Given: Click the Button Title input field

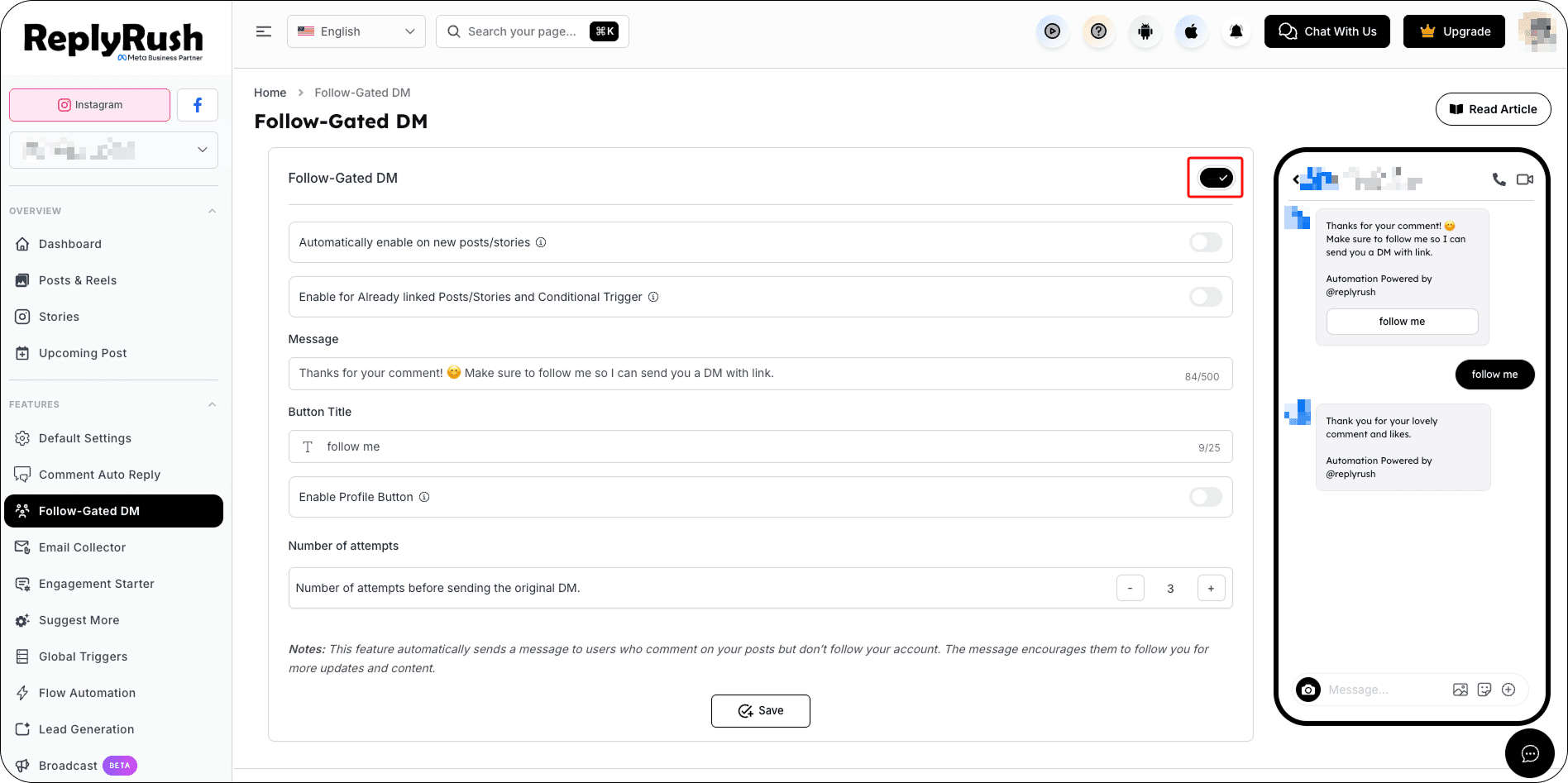Looking at the screenshot, I should [760, 446].
